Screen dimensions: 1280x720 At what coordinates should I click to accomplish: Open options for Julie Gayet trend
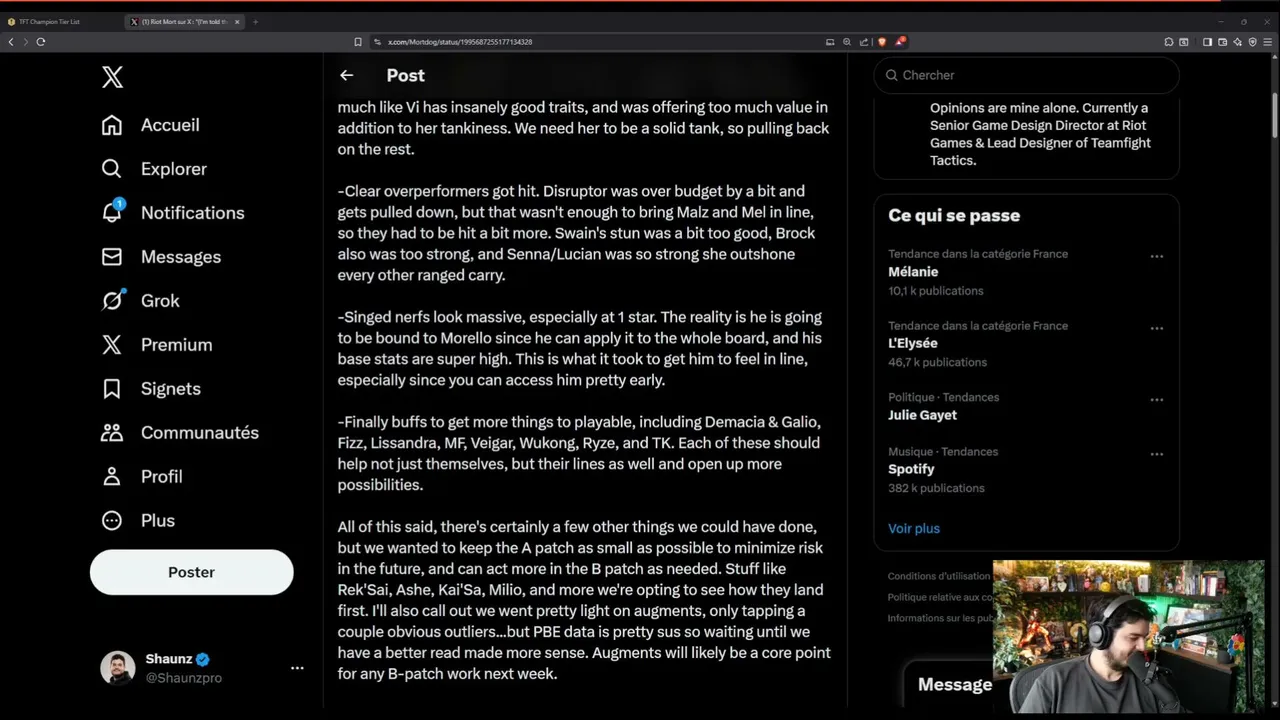(x=1157, y=400)
